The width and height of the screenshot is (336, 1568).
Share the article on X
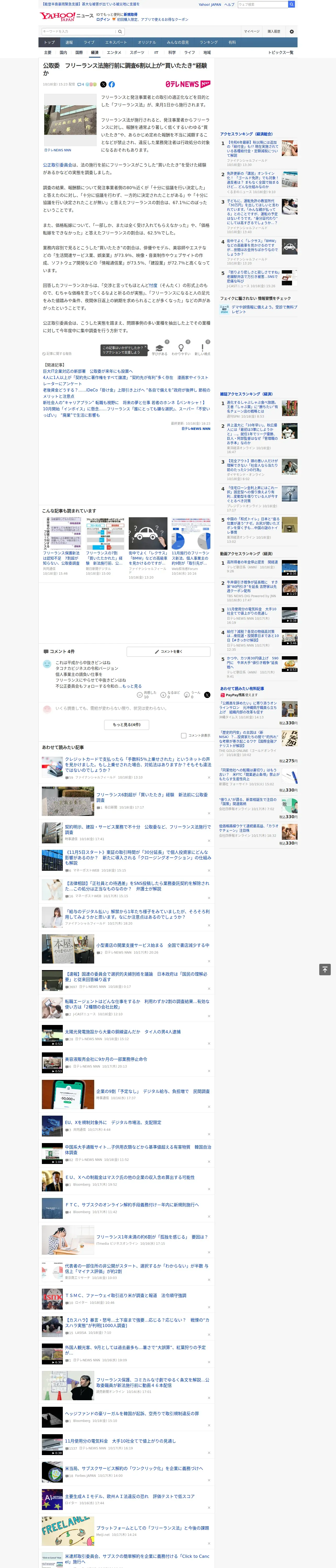pyautogui.click(x=103, y=85)
